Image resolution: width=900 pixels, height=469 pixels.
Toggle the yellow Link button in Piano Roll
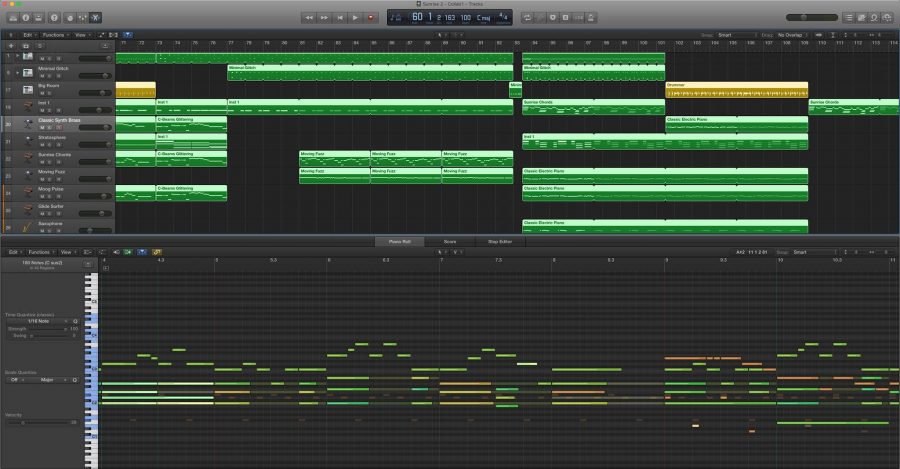(157, 252)
